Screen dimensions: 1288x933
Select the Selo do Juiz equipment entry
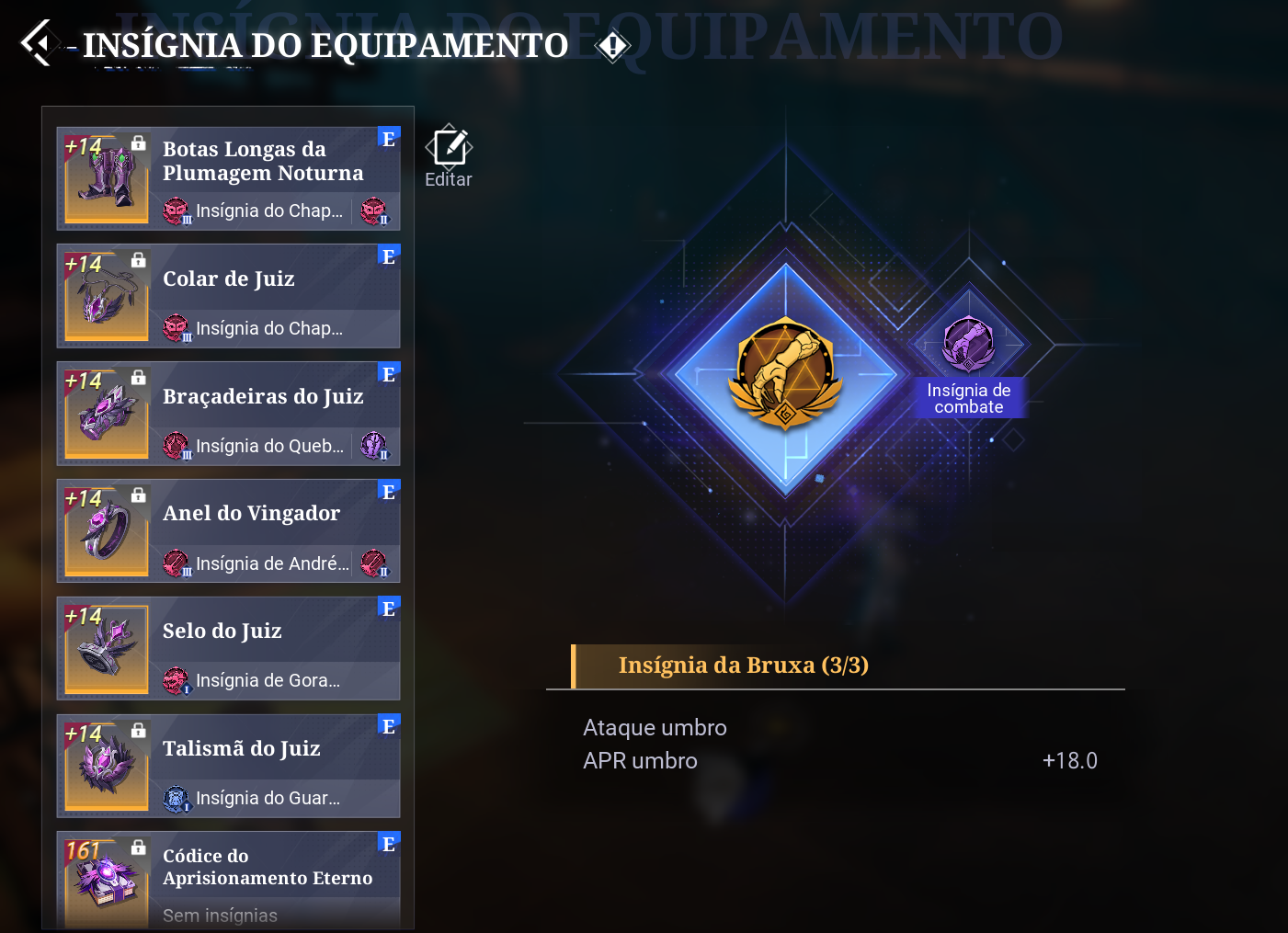(228, 648)
